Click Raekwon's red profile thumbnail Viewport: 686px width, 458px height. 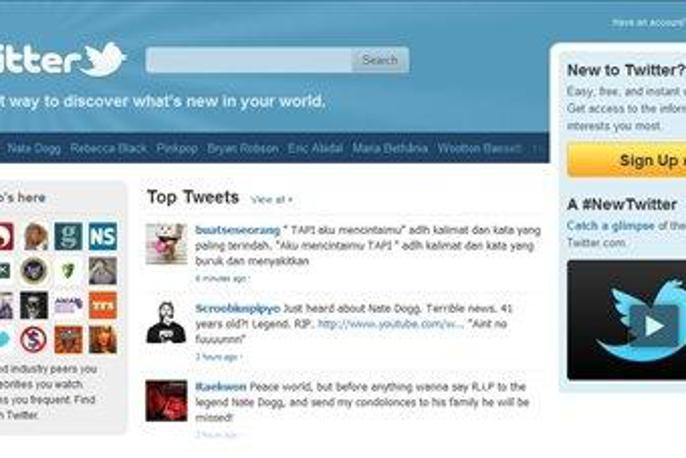(166, 401)
